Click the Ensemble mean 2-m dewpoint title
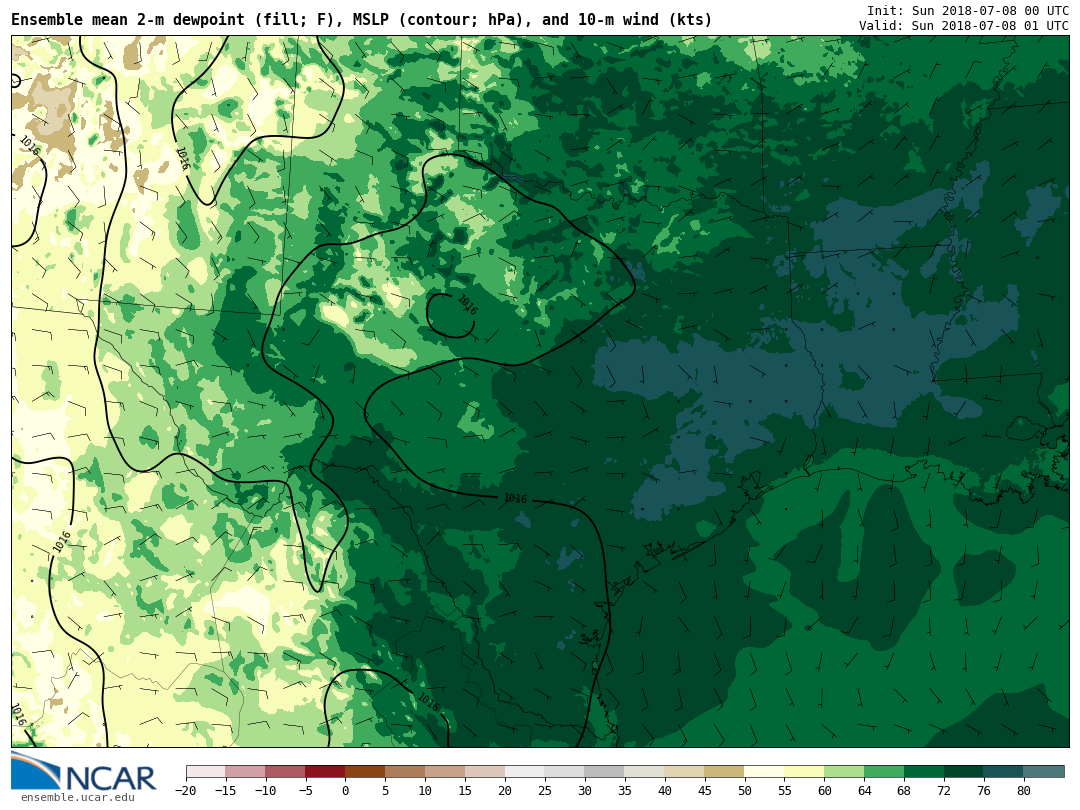 (x=362, y=20)
